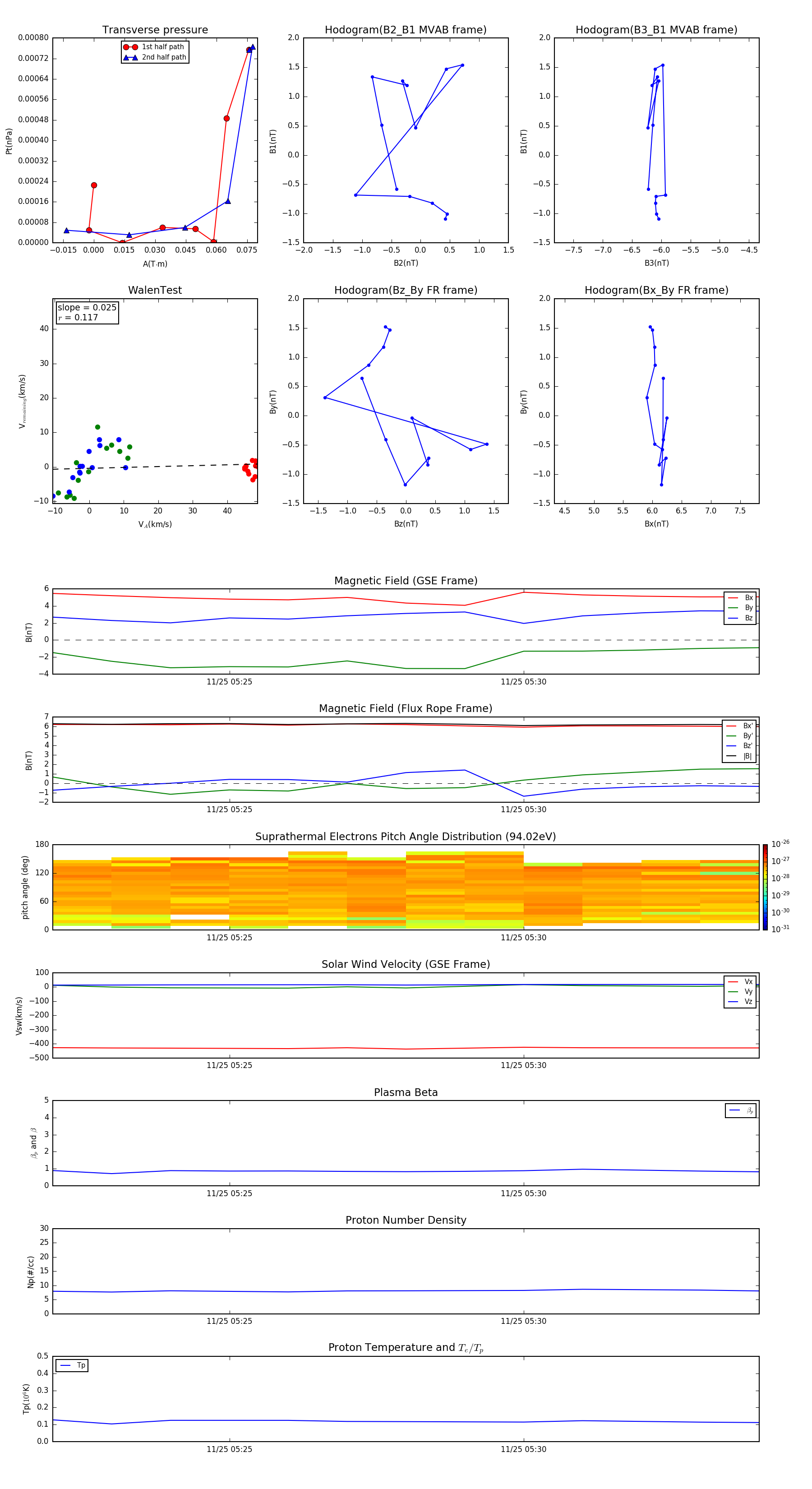Click the "Hodogram(Bz_By FR frame)" title

point(406,290)
